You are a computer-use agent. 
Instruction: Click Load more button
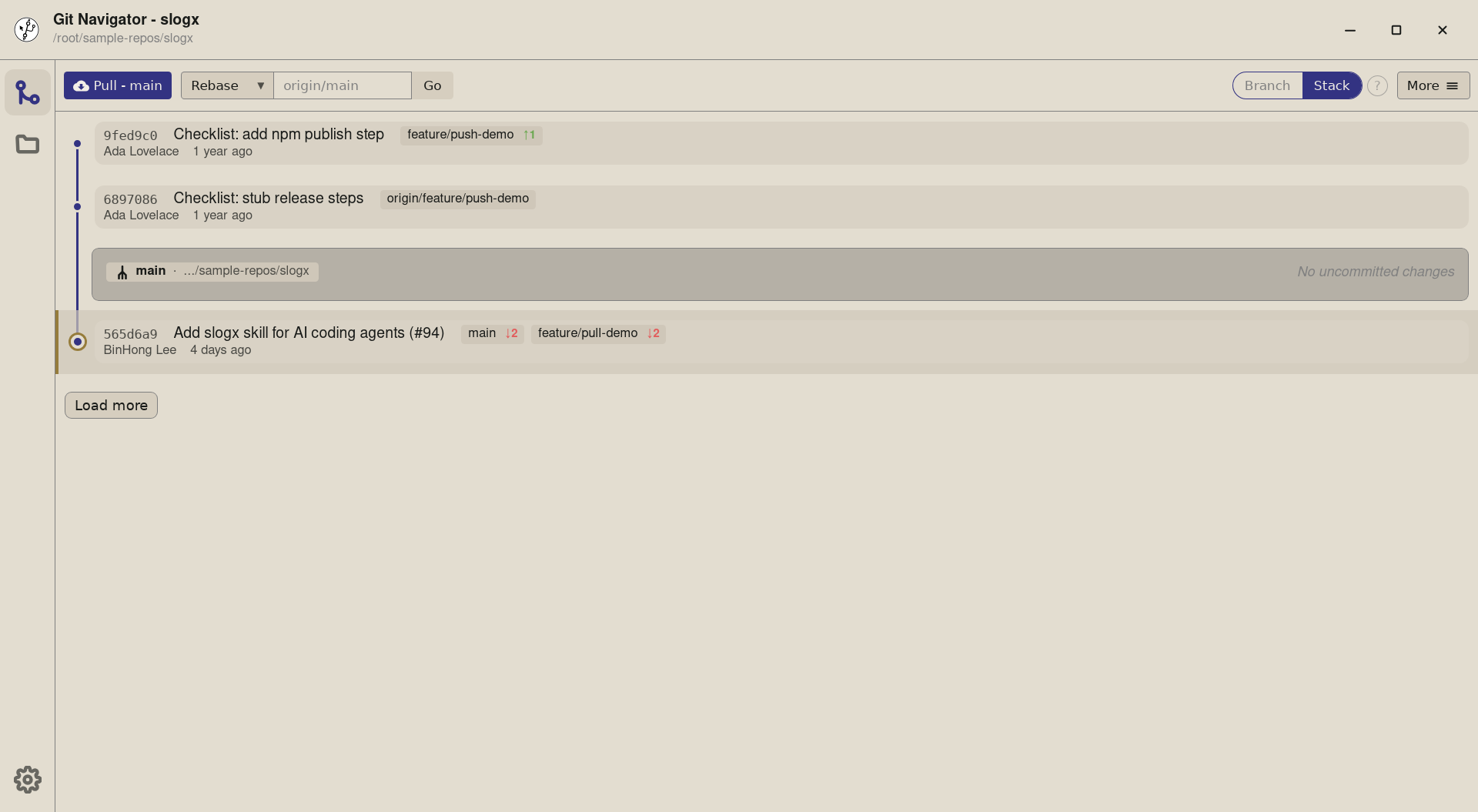point(111,406)
